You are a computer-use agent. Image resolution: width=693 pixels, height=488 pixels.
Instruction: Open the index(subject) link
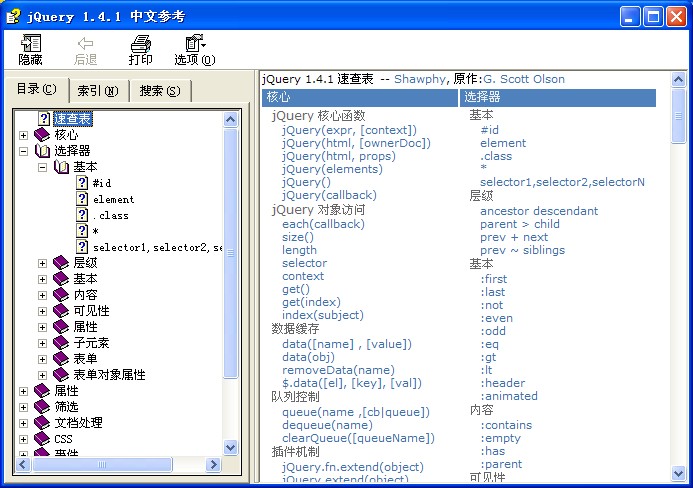point(323,315)
